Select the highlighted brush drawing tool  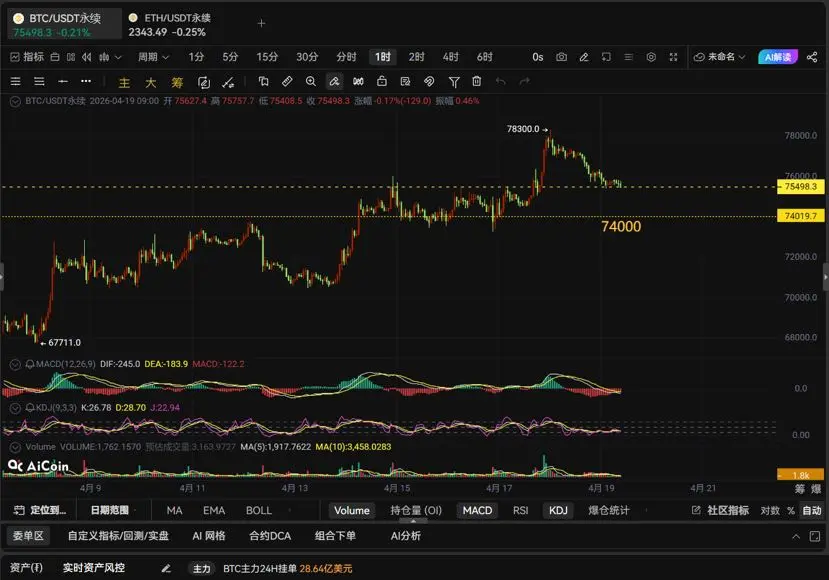click(334, 81)
